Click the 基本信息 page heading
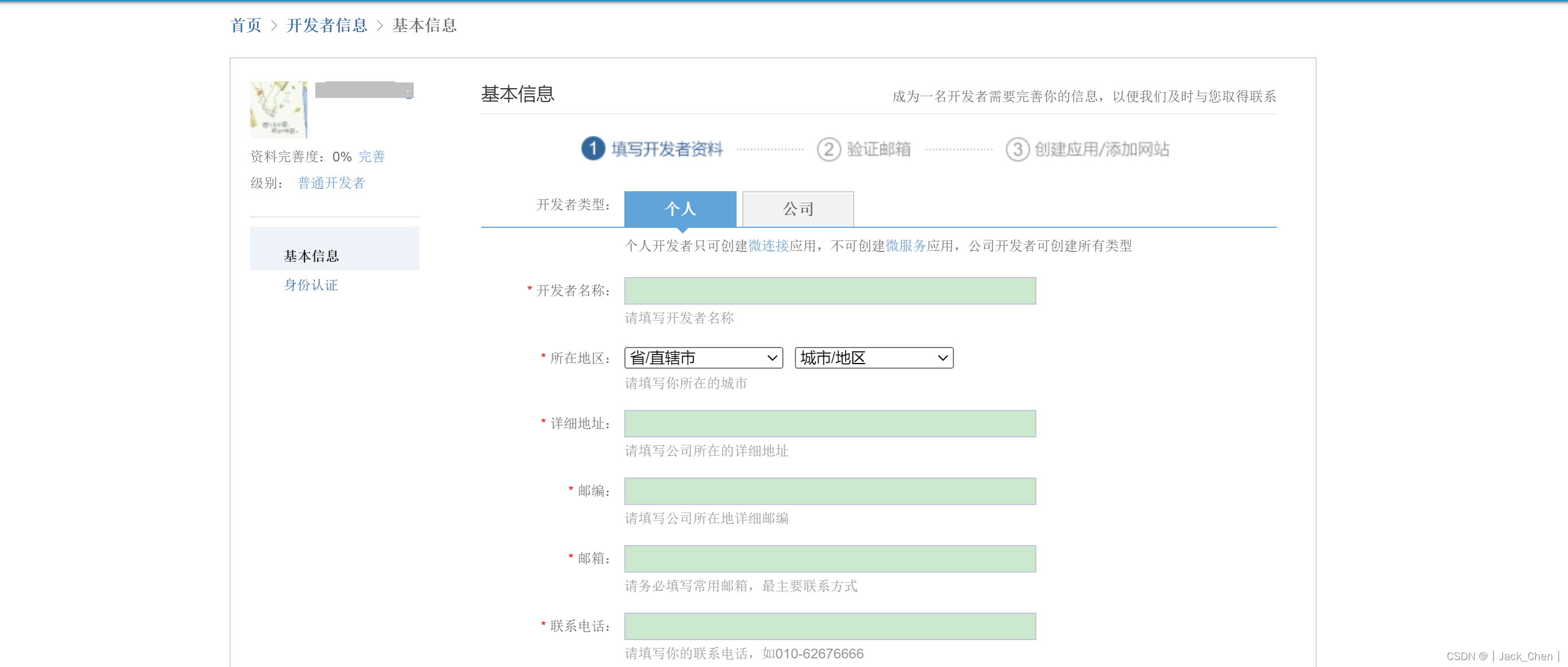 click(x=517, y=94)
